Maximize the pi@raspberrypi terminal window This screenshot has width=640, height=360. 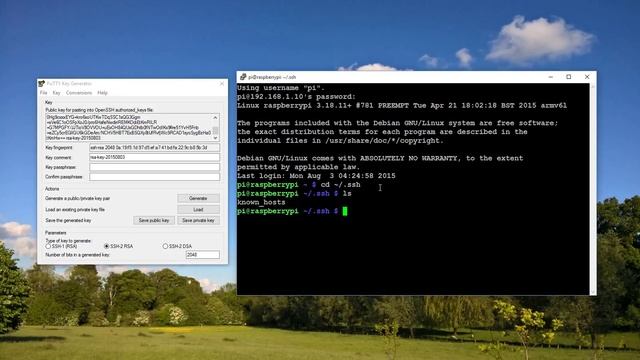(569, 77)
